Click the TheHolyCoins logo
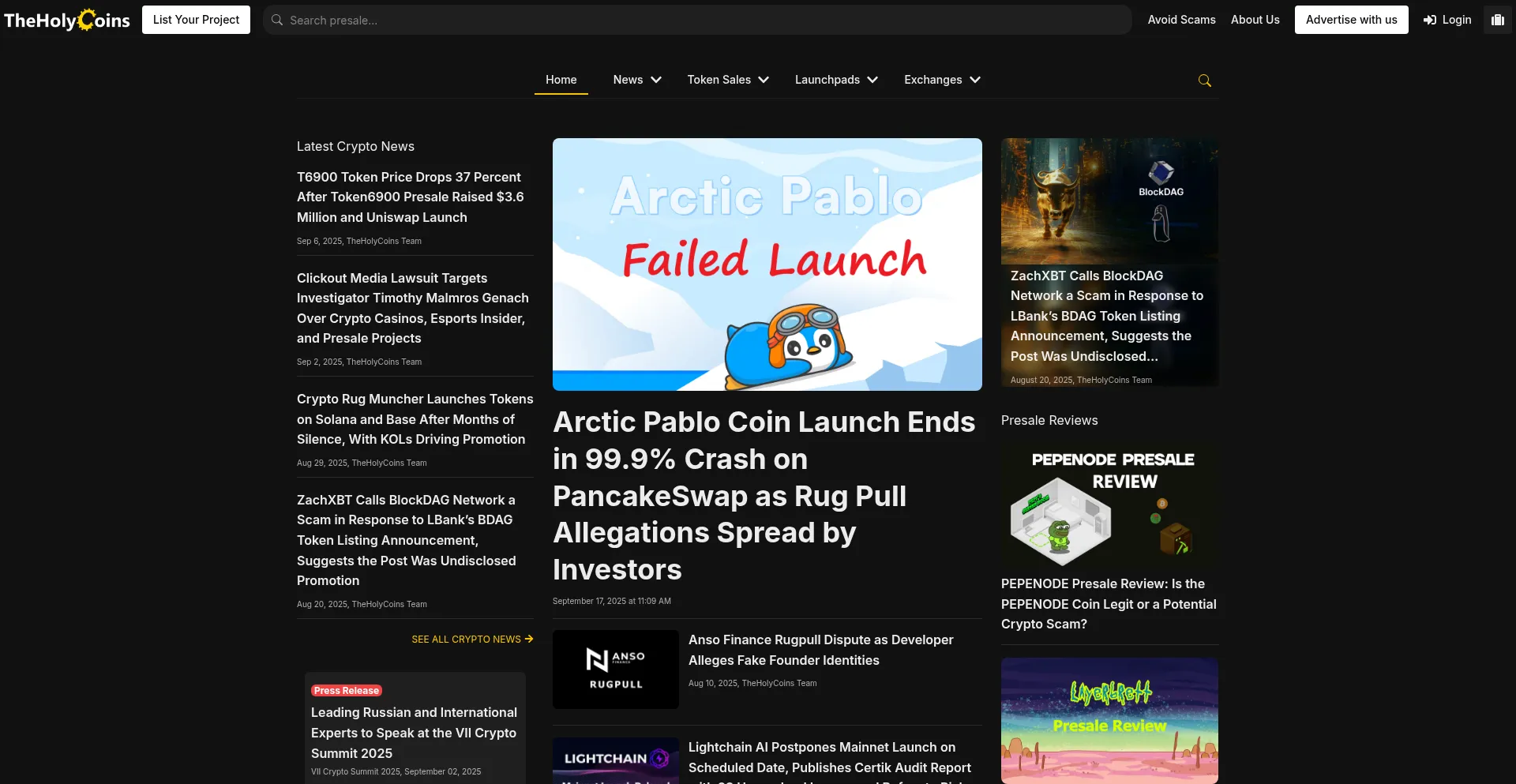 [x=67, y=20]
